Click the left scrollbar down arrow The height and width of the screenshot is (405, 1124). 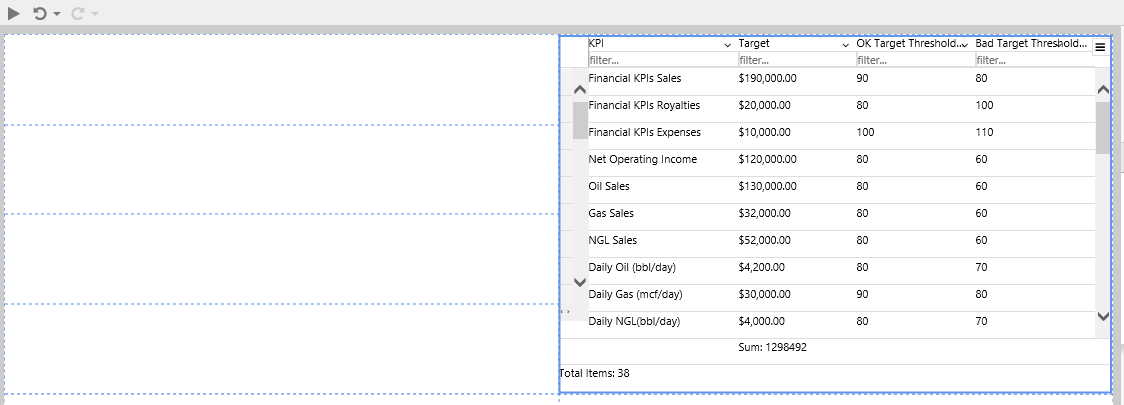coord(580,282)
